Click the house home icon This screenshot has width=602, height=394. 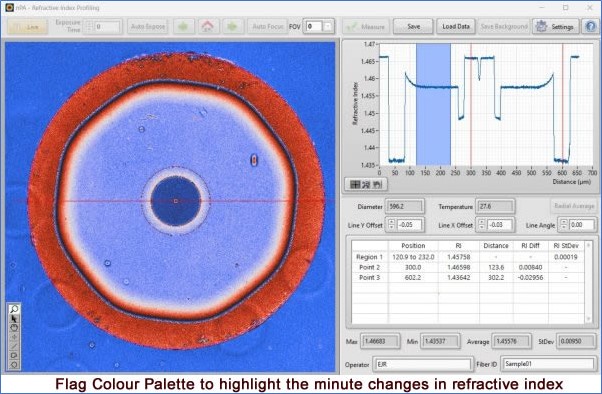tap(208, 26)
